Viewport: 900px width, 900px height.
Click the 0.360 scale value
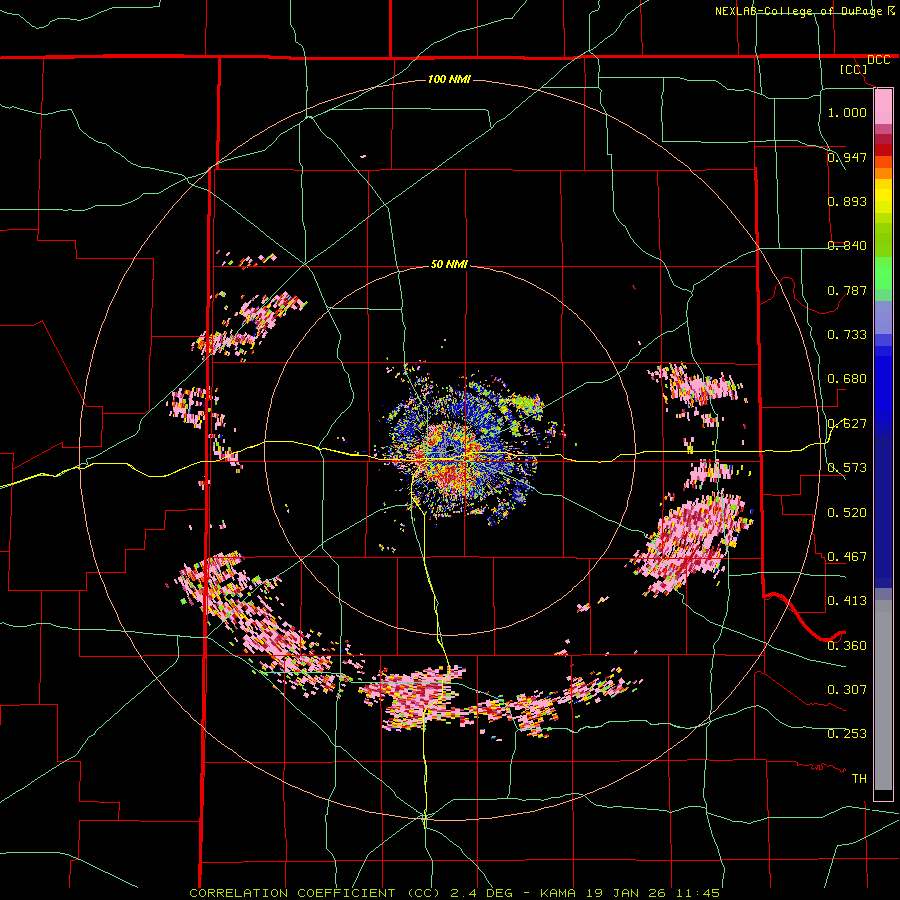pyautogui.click(x=847, y=646)
